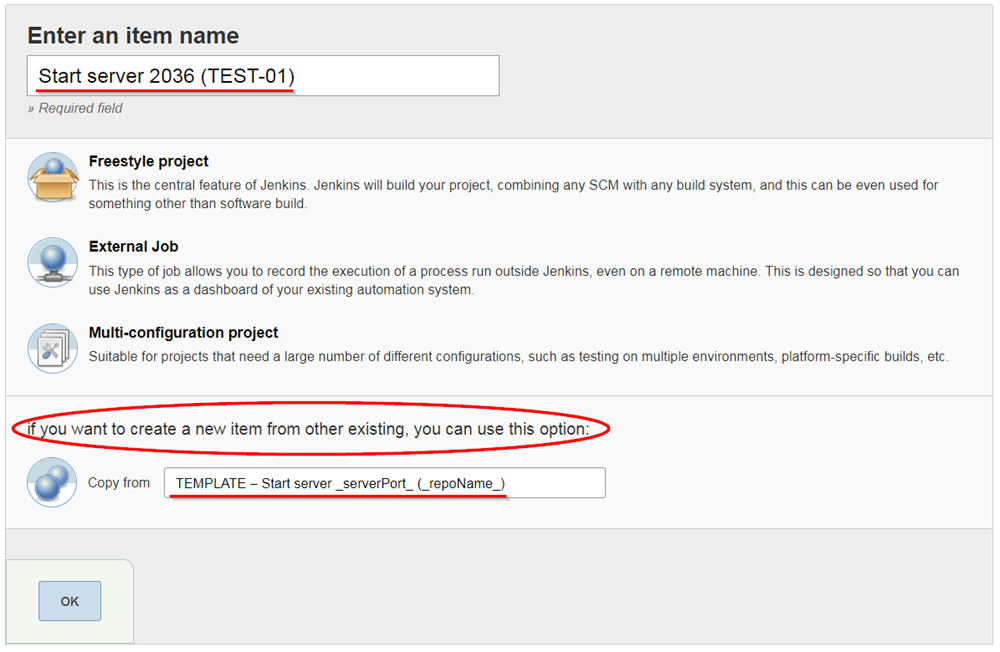Viewport: 1000px width, 652px height.
Task: Click the Copy from sphere icon
Action: click(x=51, y=482)
